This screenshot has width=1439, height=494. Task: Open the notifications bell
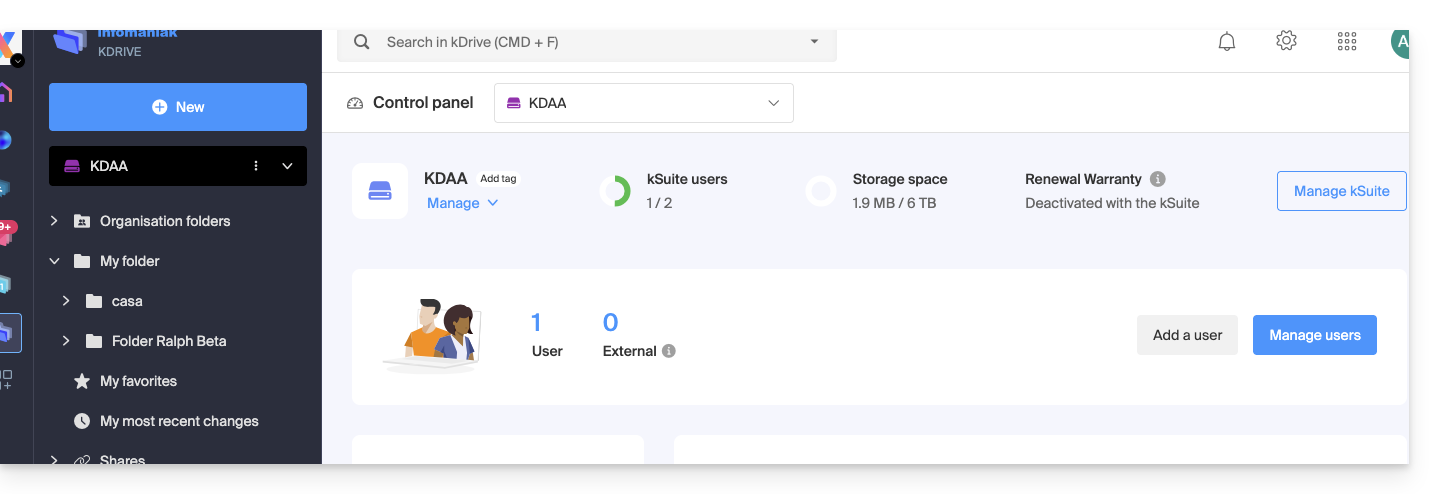1226,42
